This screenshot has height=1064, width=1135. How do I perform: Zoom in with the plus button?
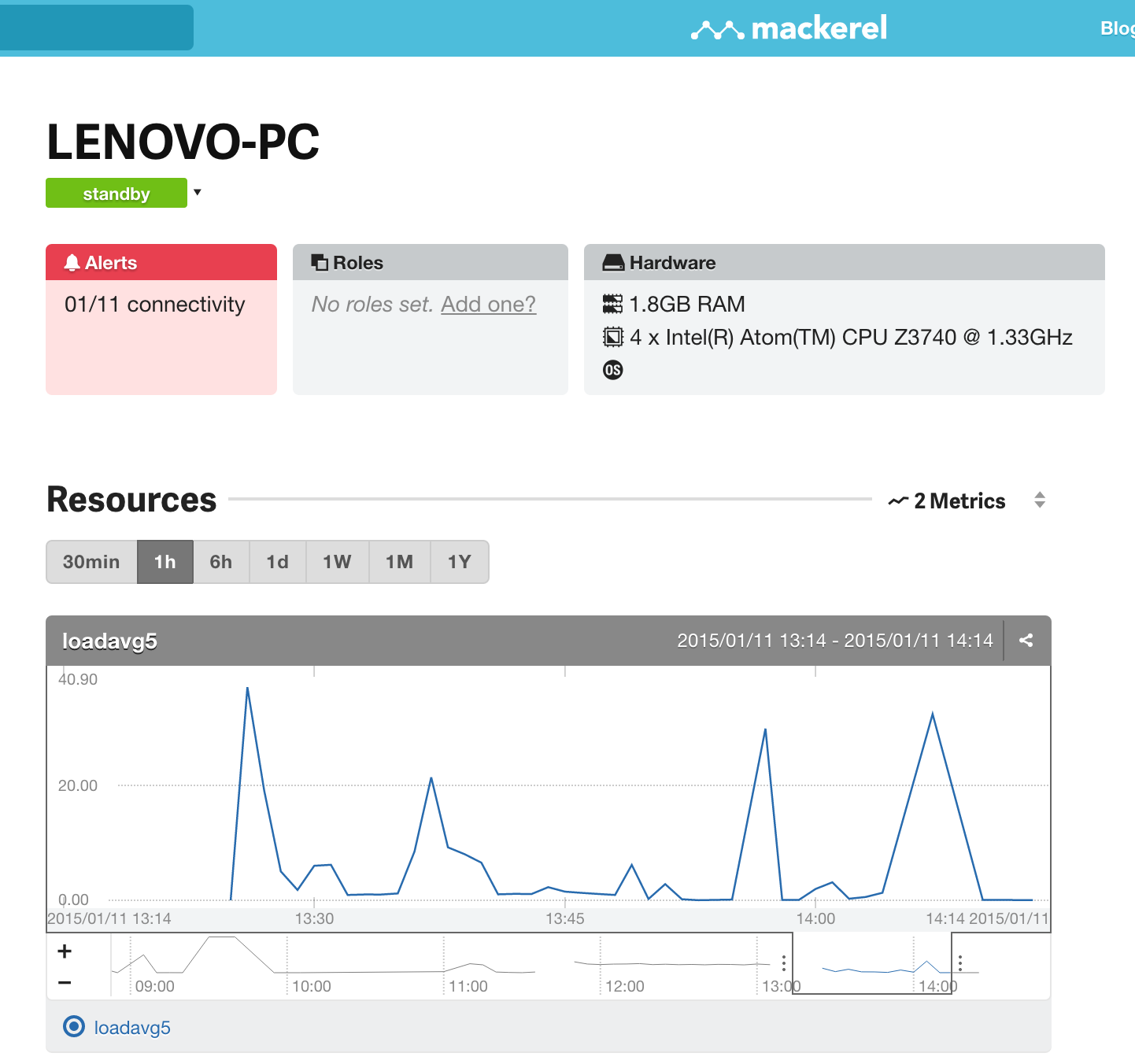coord(65,951)
